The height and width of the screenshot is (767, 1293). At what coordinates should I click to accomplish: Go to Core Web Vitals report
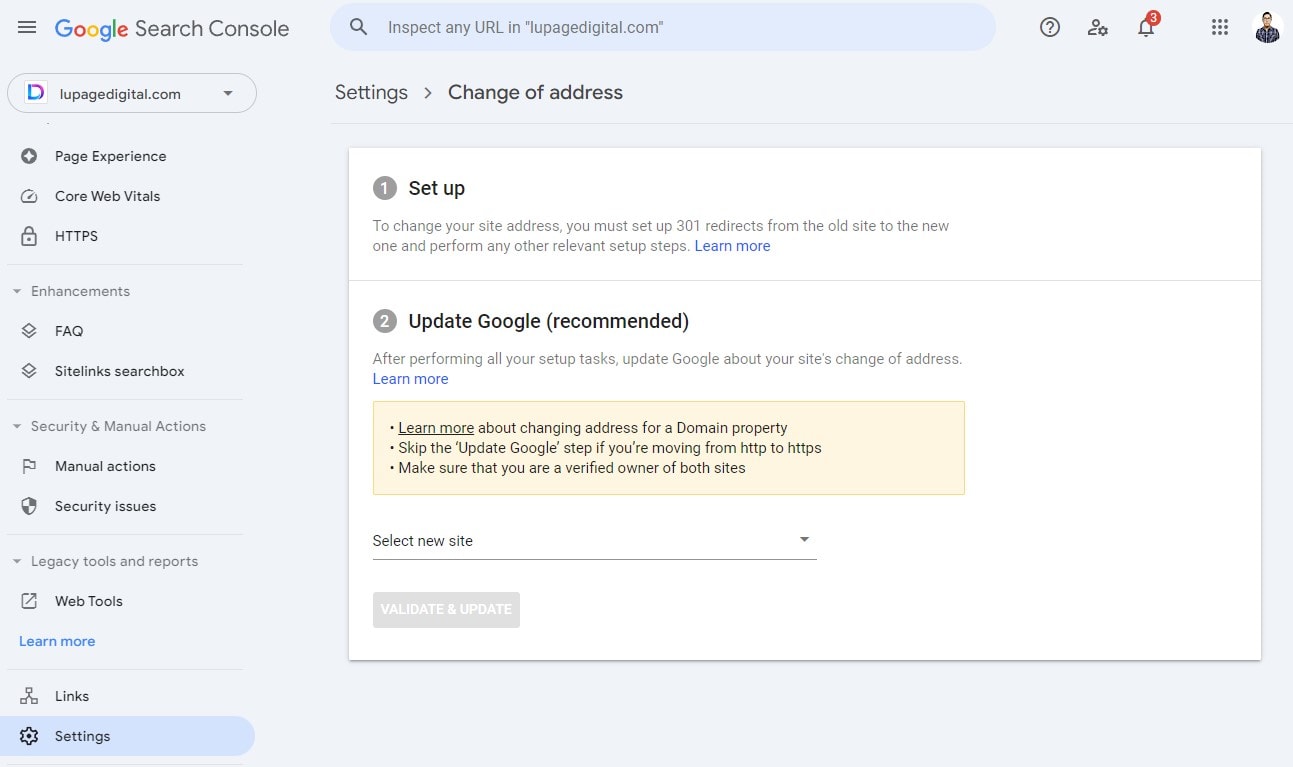coord(107,196)
